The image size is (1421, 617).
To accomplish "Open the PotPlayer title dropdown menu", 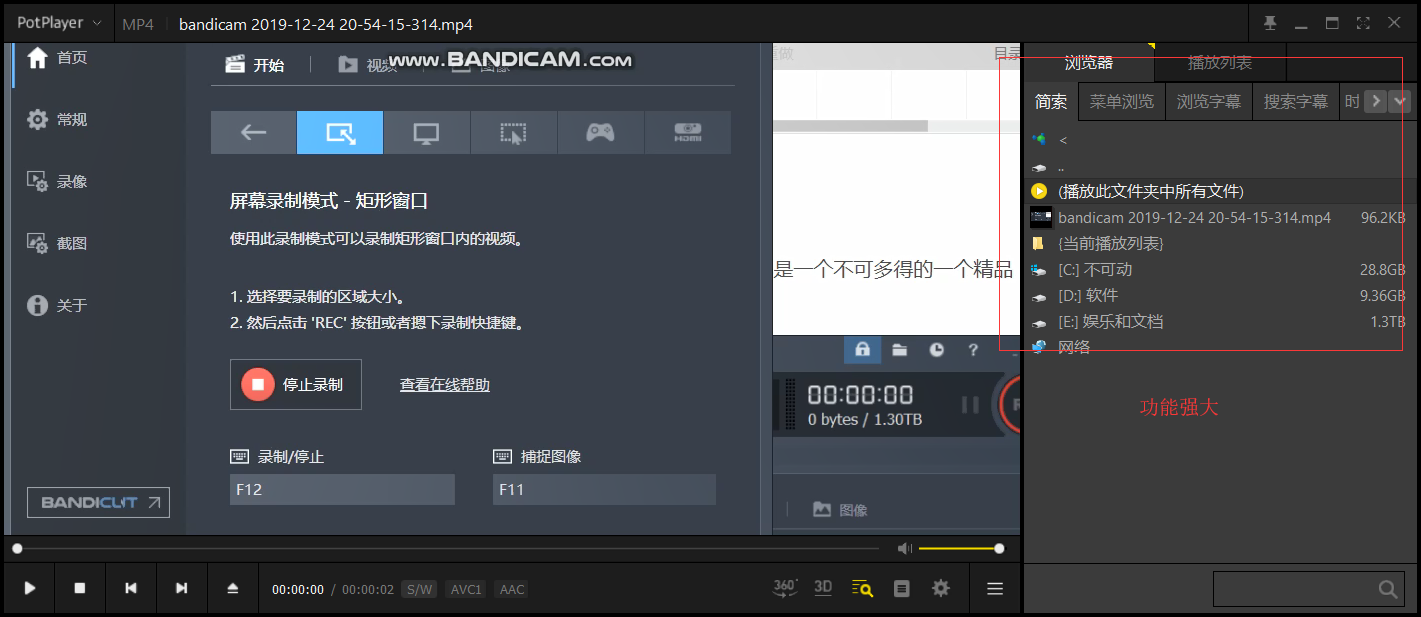I will (60, 23).
